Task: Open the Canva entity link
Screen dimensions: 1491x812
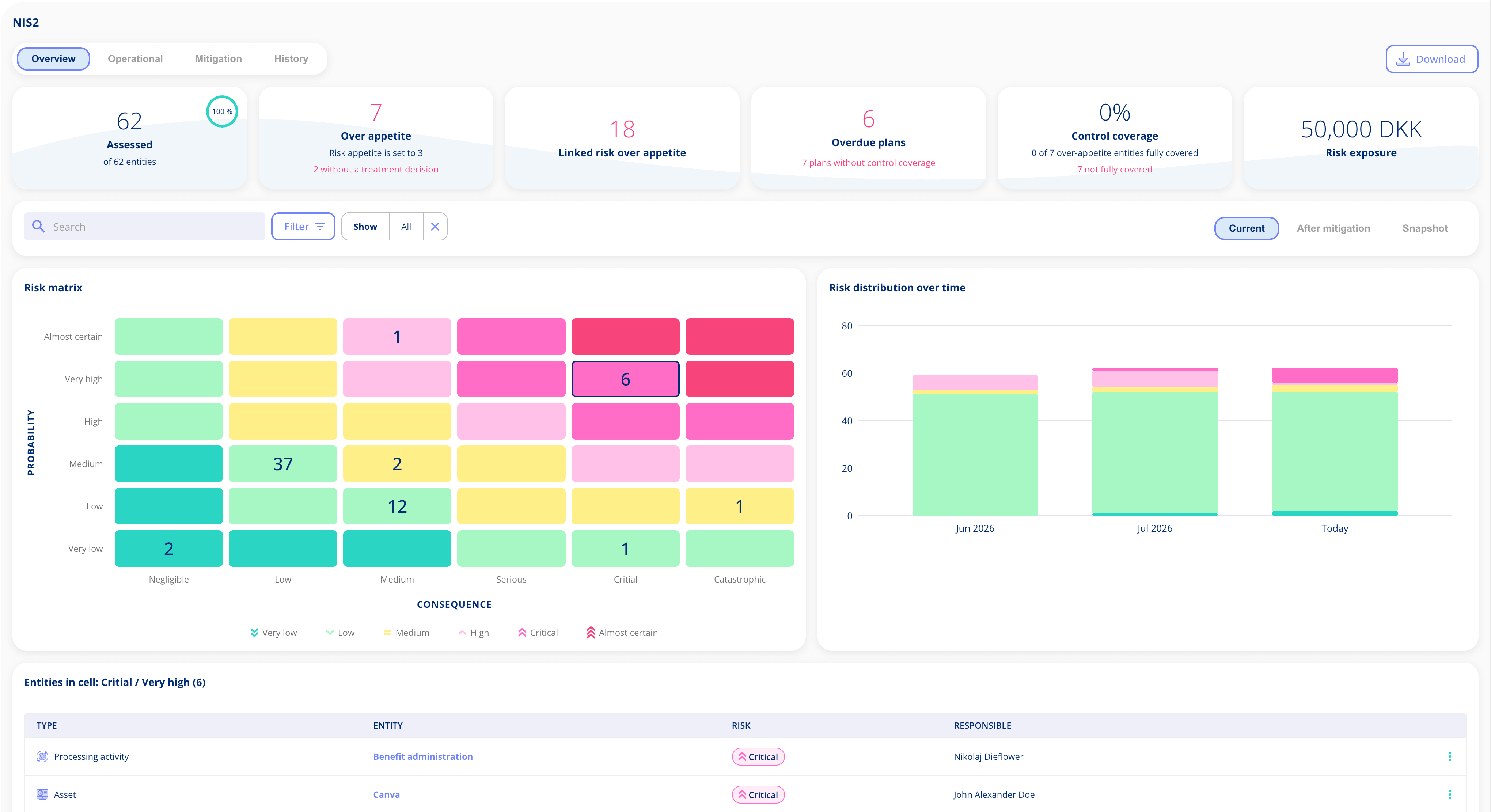Action: (x=386, y=794)
